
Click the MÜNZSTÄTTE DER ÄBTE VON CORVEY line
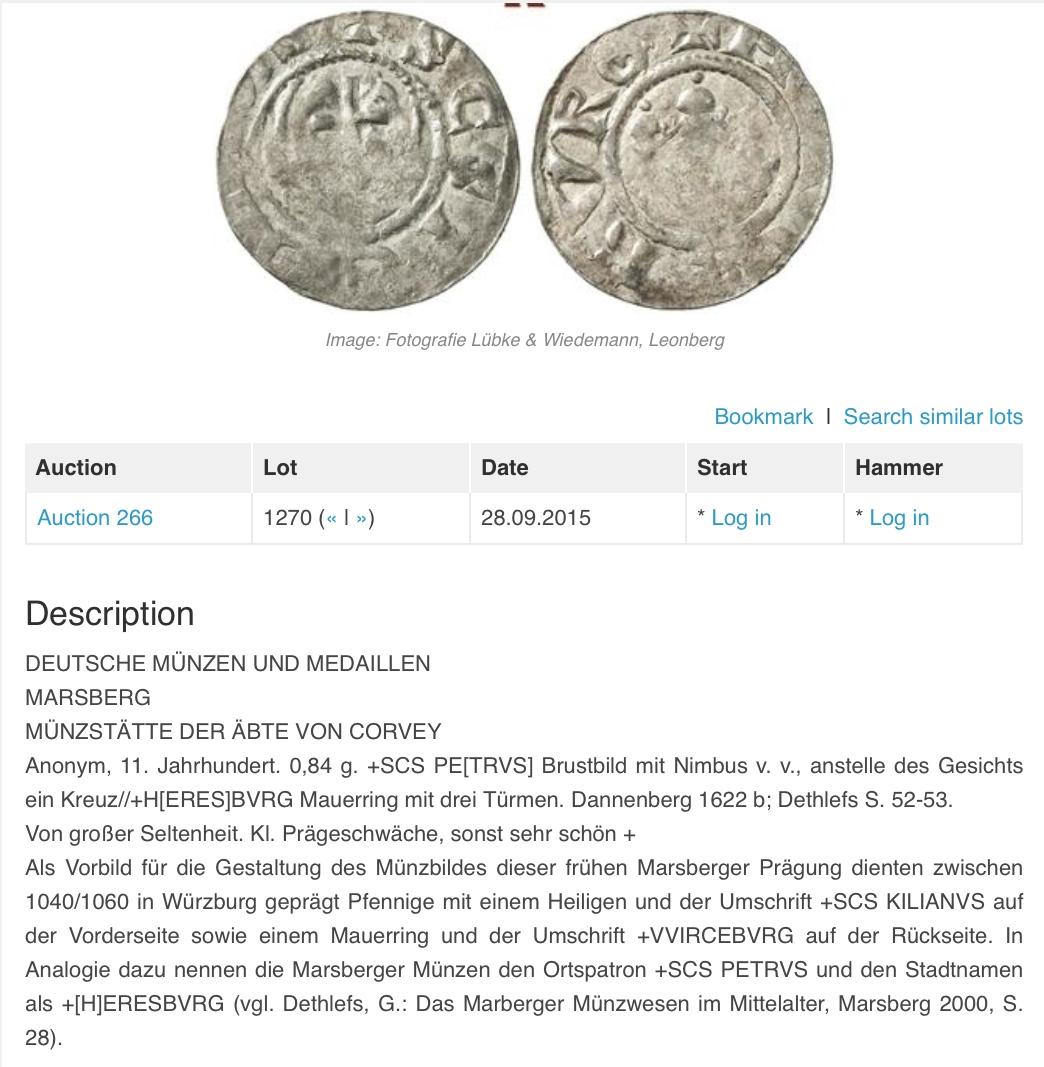coord(233,732)
